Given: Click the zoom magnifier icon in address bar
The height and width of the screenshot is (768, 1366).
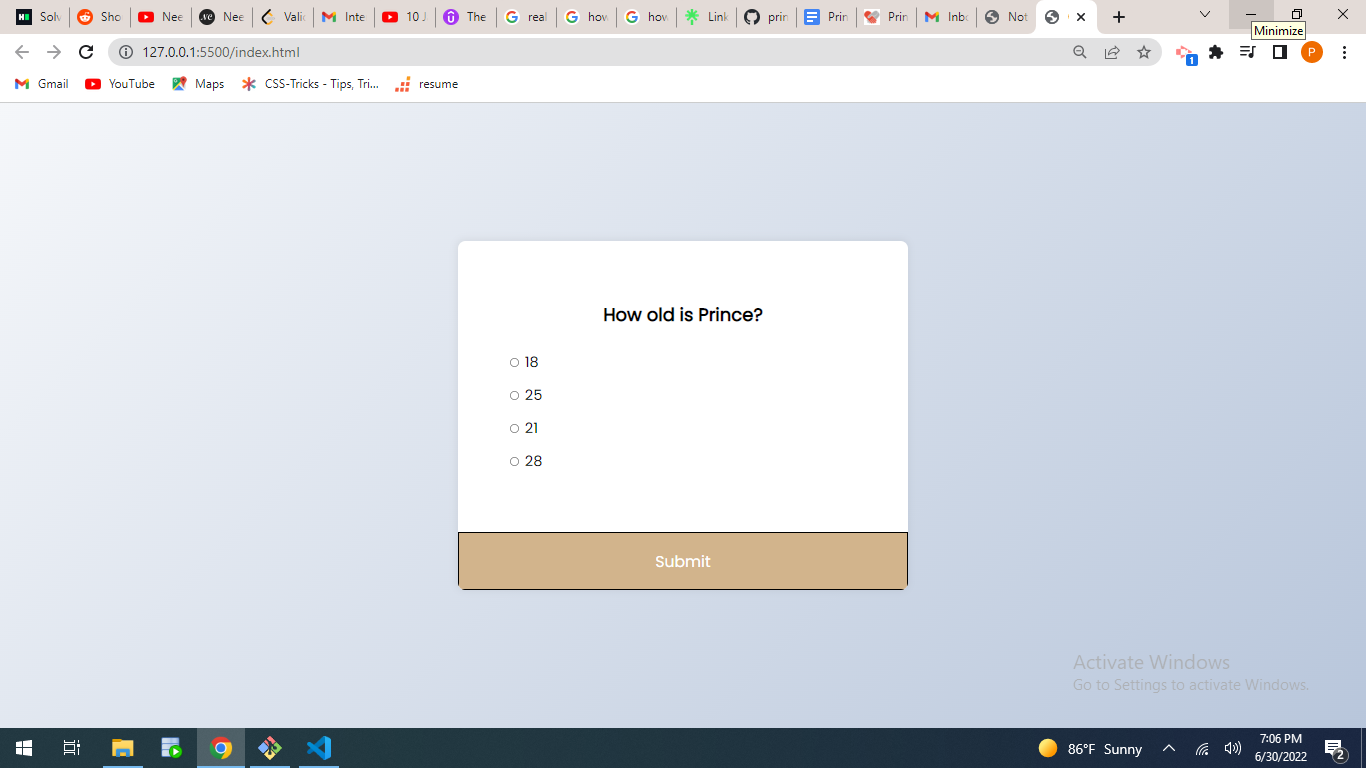Looking at the screenshot, I should (x=1080, y=52).
